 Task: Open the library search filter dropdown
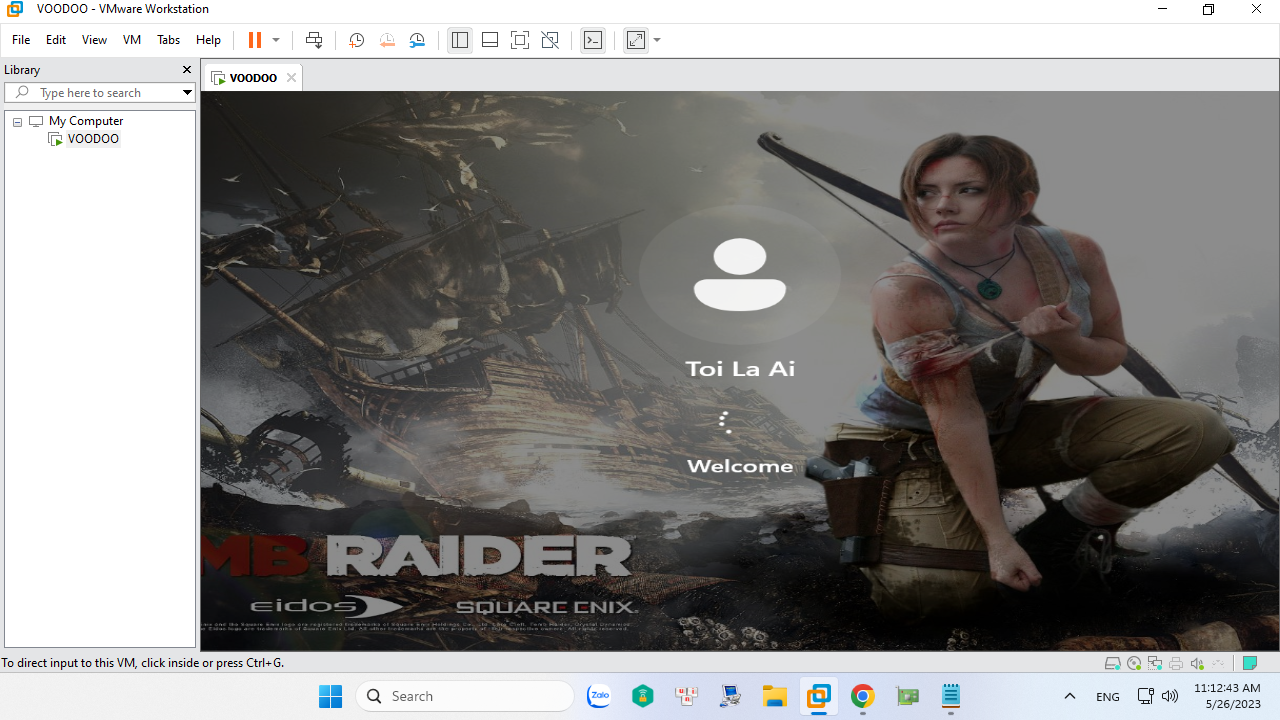click(x=187, y=92)
